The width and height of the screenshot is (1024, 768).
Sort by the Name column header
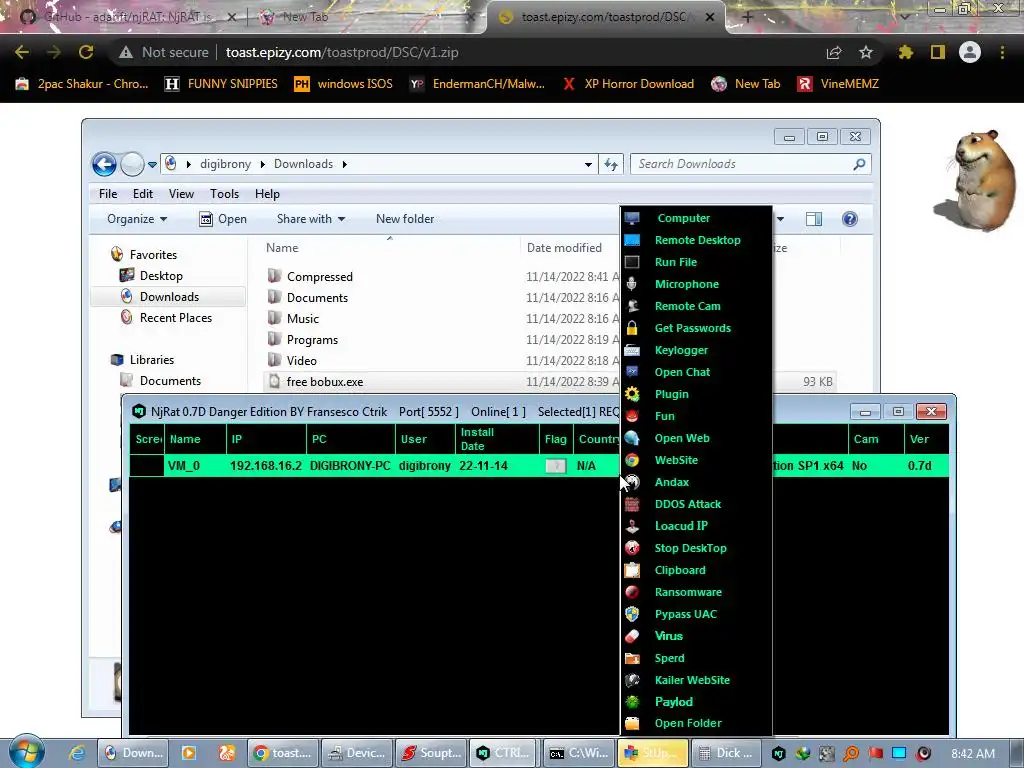click(x=282, y=248)
